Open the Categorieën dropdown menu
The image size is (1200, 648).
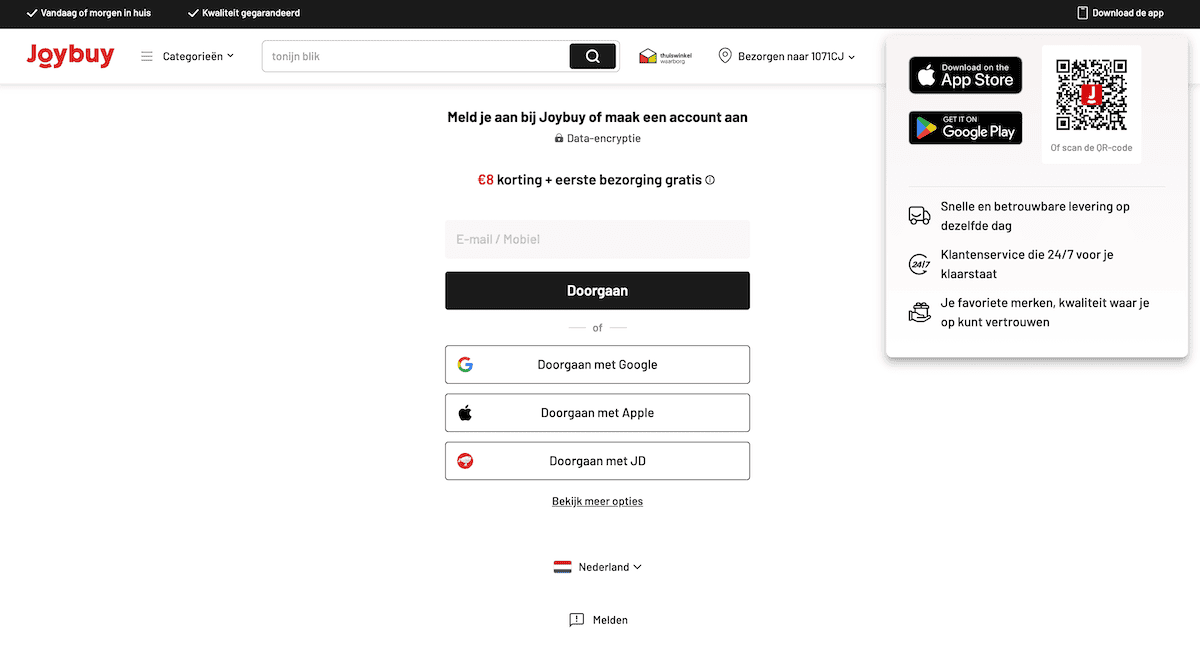188,56
